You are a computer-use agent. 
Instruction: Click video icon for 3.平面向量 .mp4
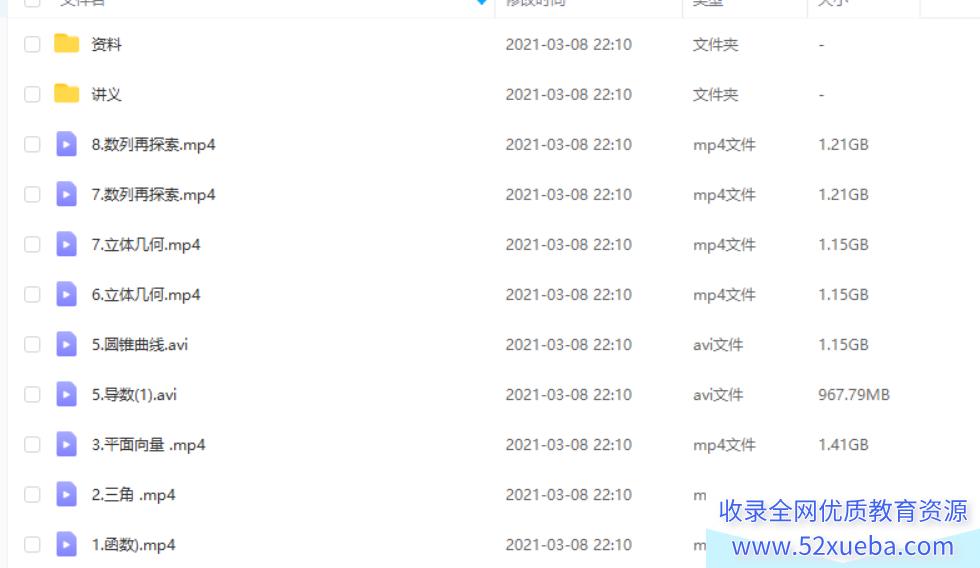pyautogui.click(x=66, y=444)
